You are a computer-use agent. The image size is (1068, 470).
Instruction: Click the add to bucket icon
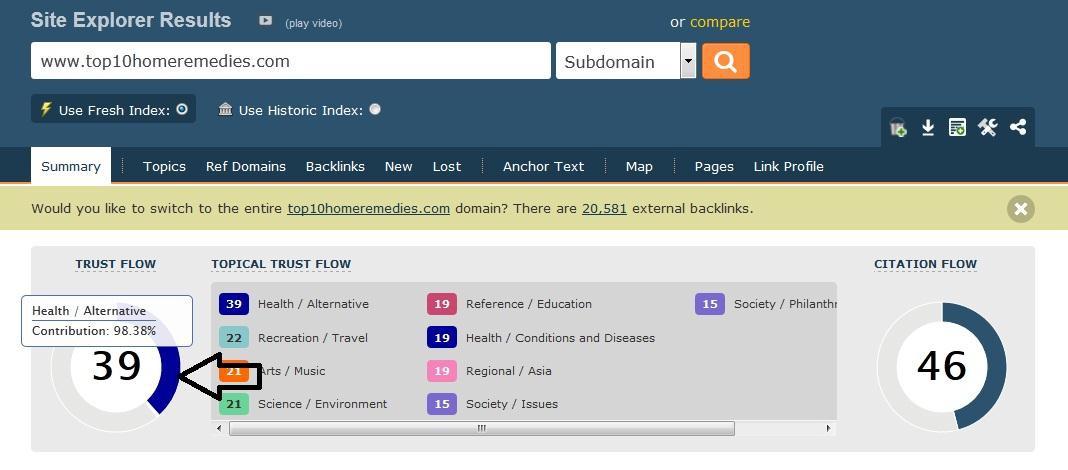[898, 127]
